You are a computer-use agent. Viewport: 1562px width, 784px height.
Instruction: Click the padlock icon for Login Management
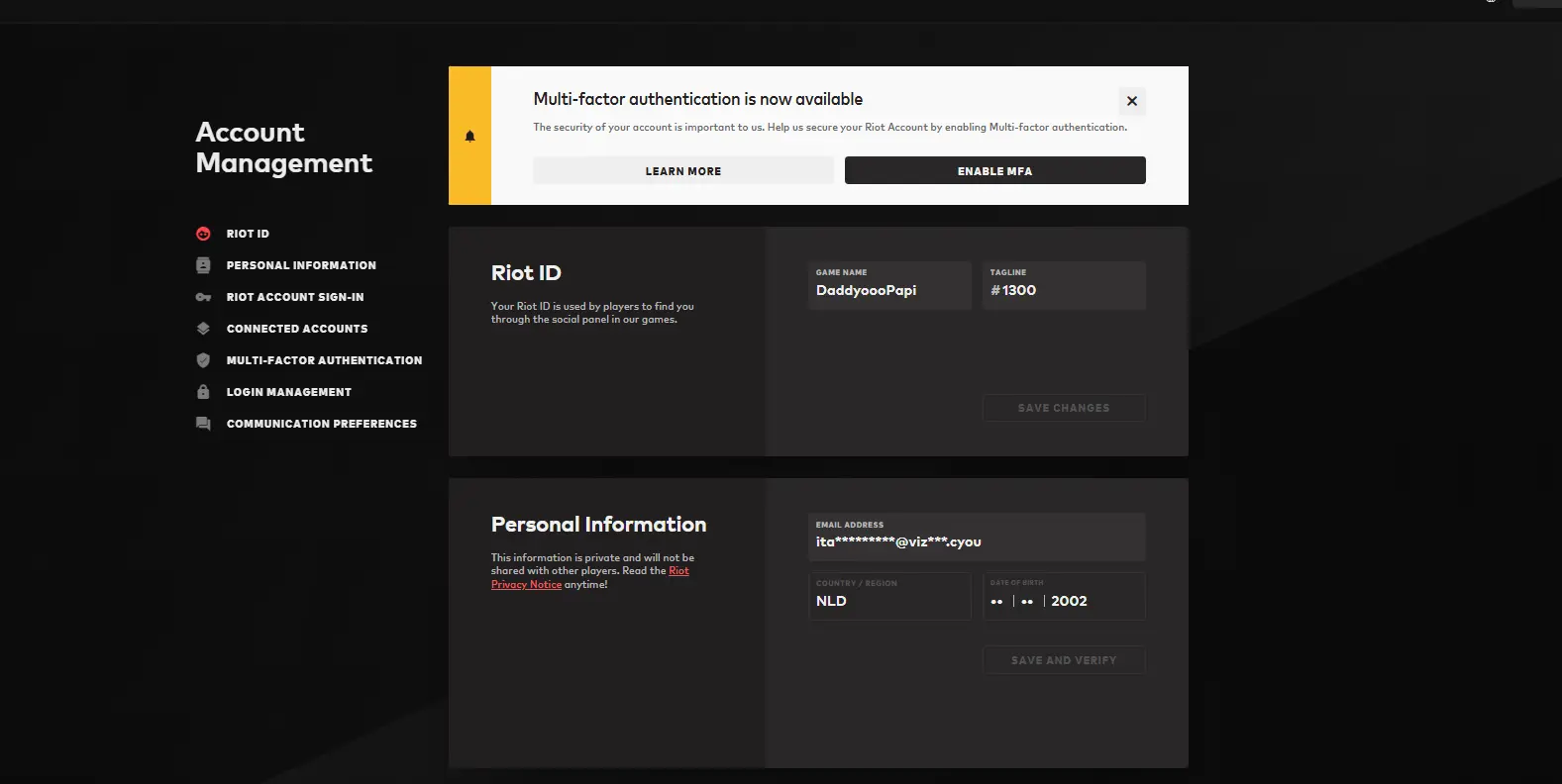click(203, 392)
